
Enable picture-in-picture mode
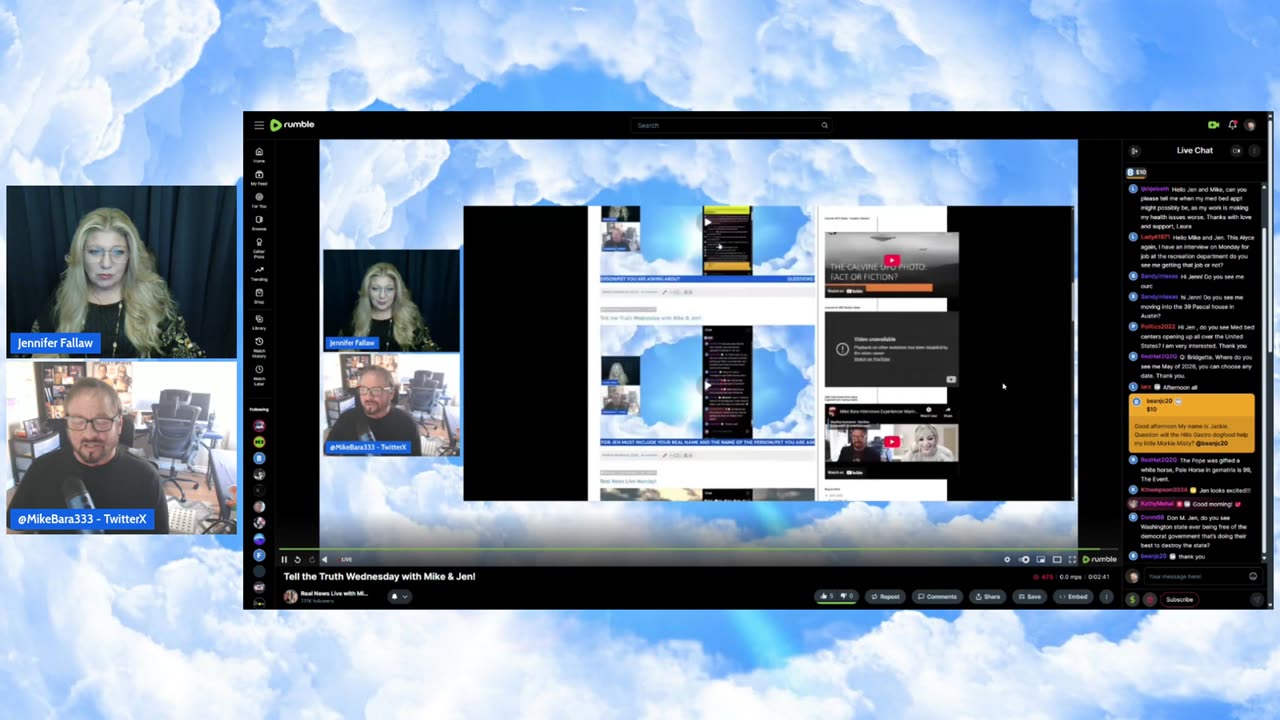coord(1041,560)
